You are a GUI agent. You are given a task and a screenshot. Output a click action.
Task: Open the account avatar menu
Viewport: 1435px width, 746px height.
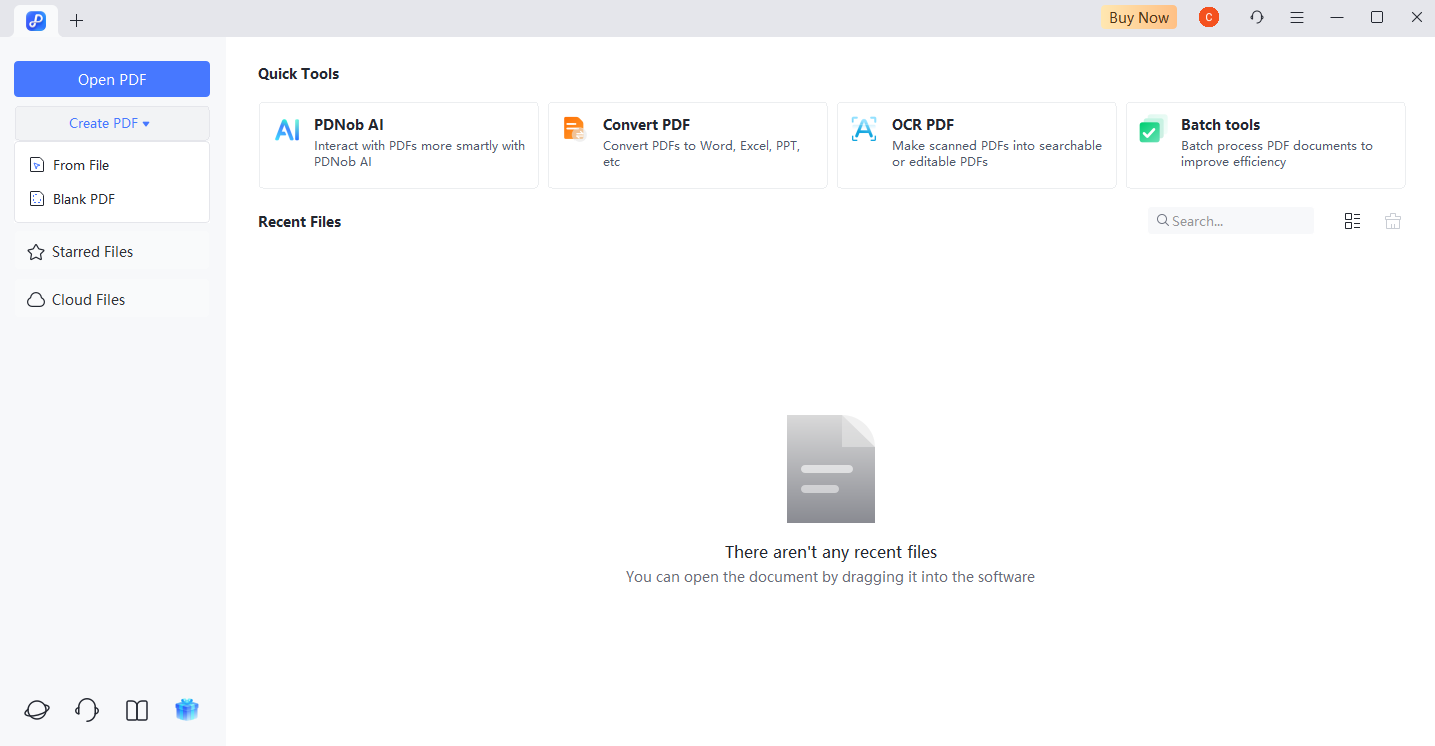coord(1208,17)
